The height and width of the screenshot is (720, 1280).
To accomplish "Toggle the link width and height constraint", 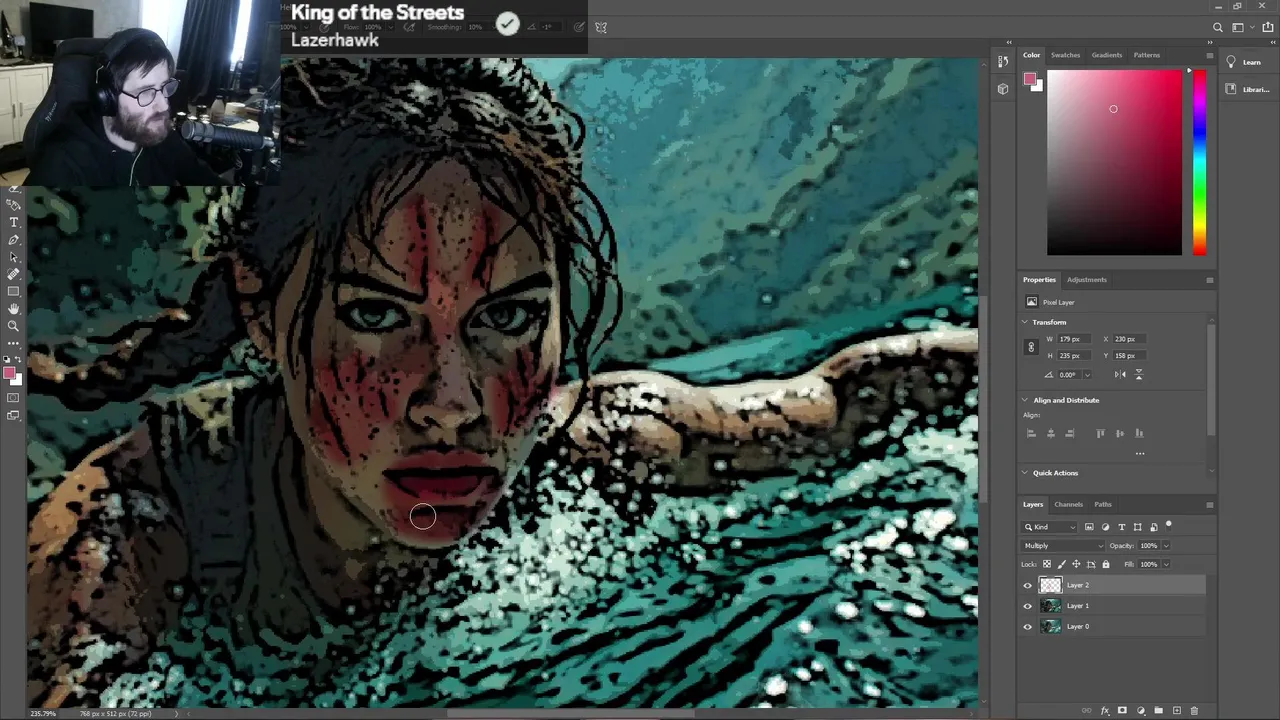I will (x=1031, y=347).
